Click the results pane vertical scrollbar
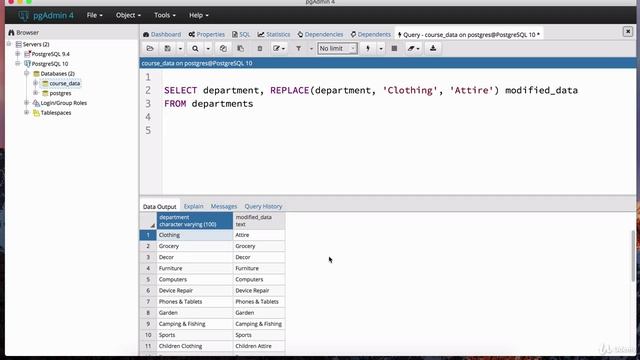 point(633,256)
